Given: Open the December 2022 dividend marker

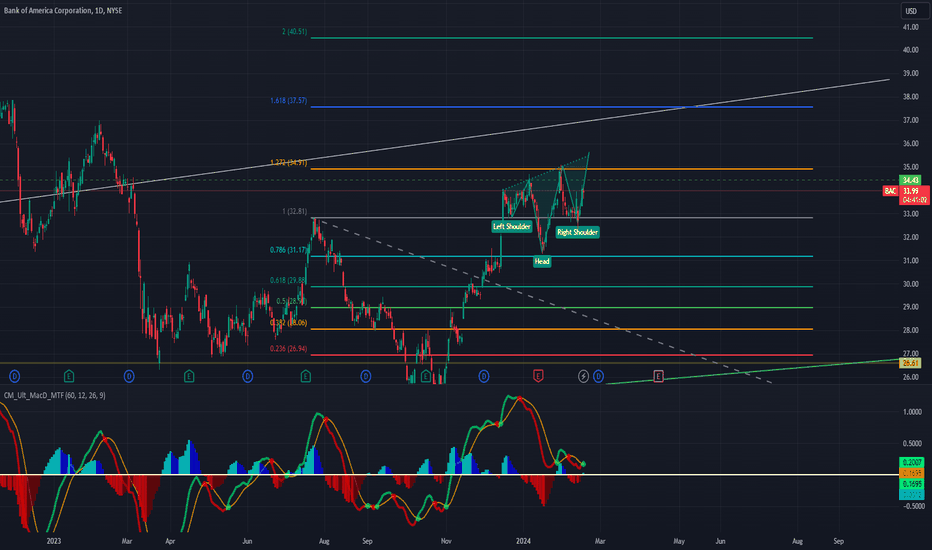Looking at the screenshot, I should pos(15,376).
